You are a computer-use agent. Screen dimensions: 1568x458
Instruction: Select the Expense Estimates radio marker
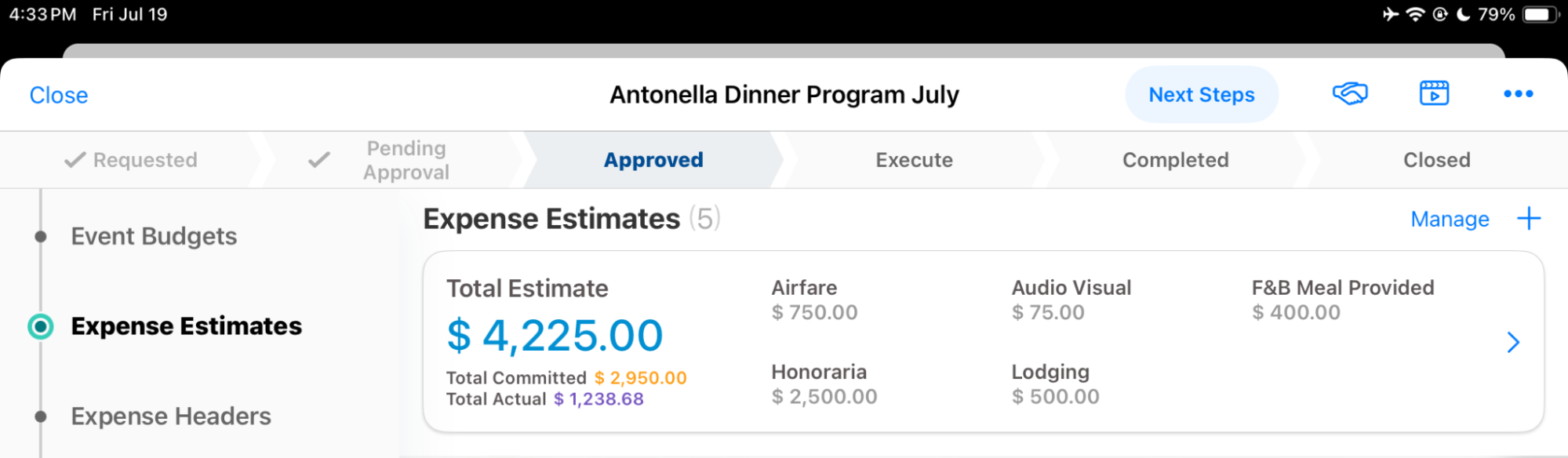pyautogui.click(x=41, y=326)
